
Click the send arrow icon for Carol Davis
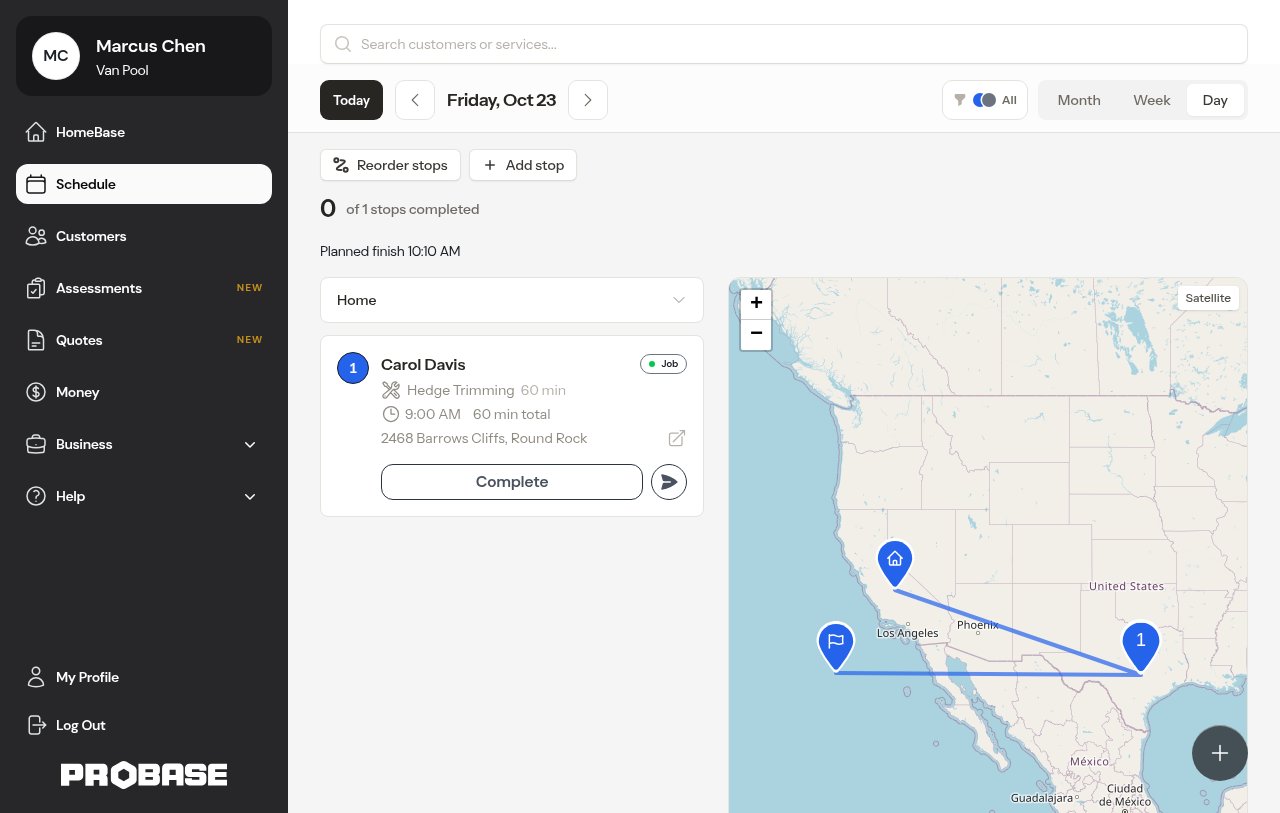tap(669, 482)
